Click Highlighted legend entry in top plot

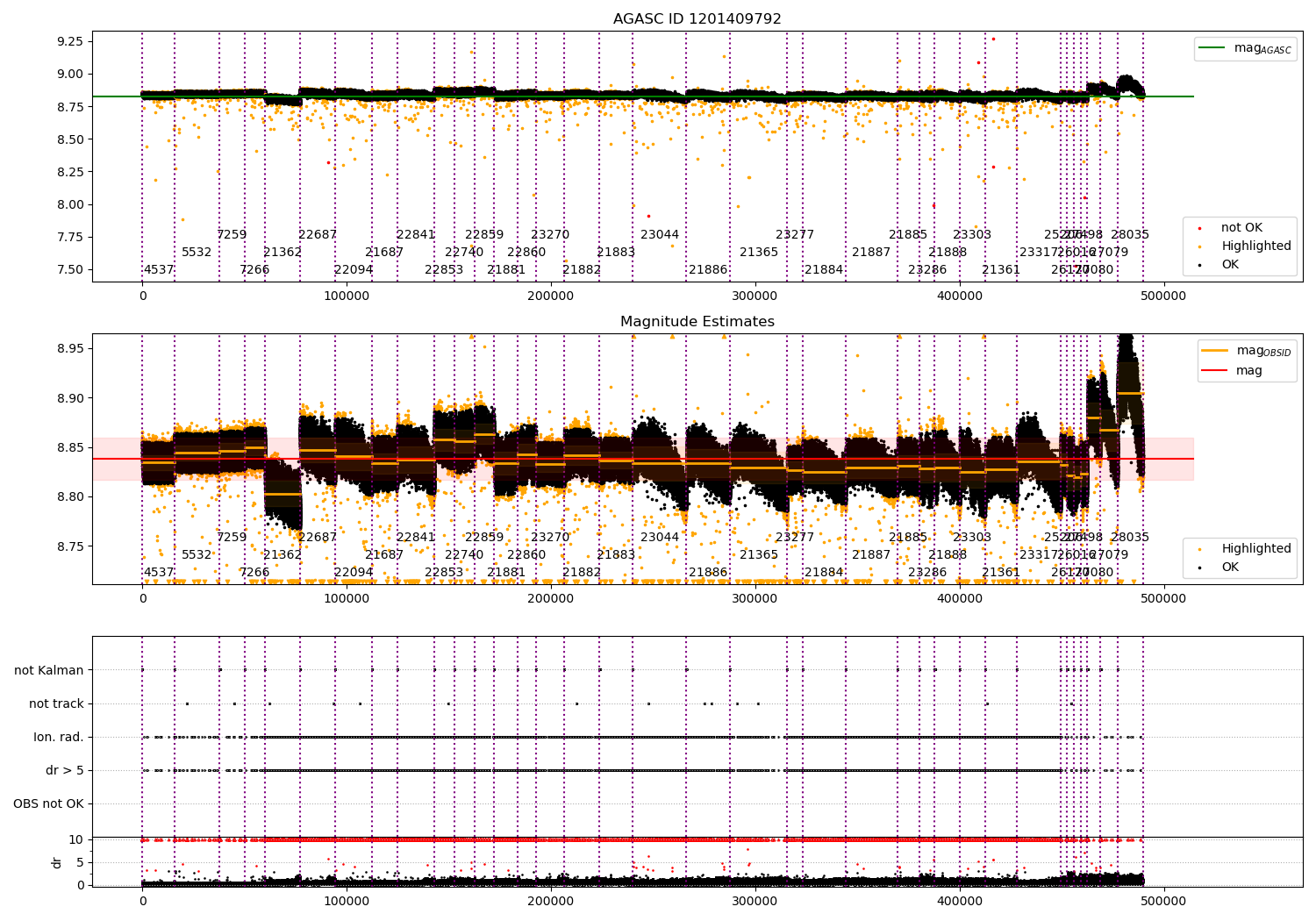coord(1256,246)
